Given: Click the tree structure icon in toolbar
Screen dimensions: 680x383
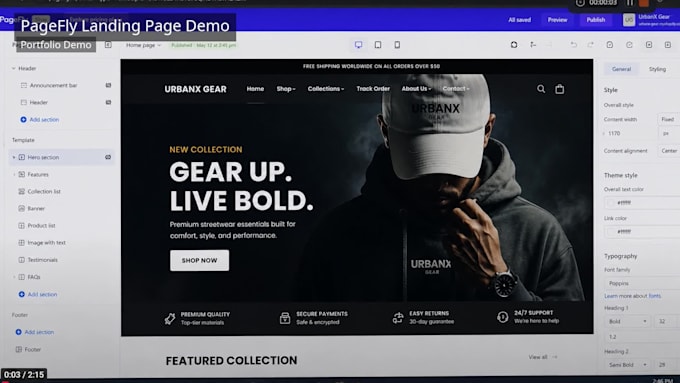Looking at the screenshot, I should [x=533, y=45].
